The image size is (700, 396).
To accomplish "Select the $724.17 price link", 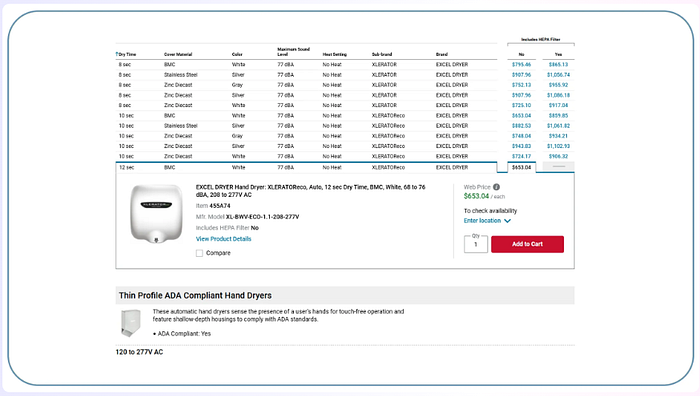I will coord(521,157).
